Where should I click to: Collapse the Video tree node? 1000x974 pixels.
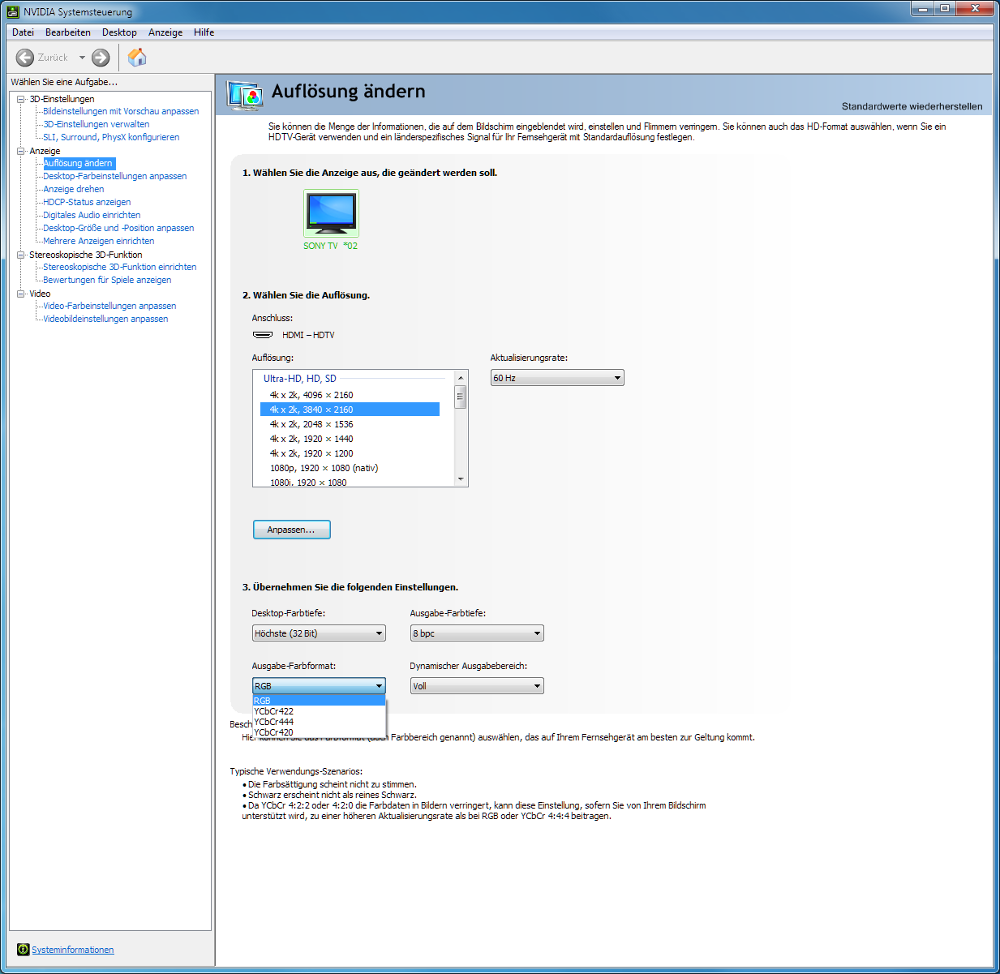coord(21,293)
